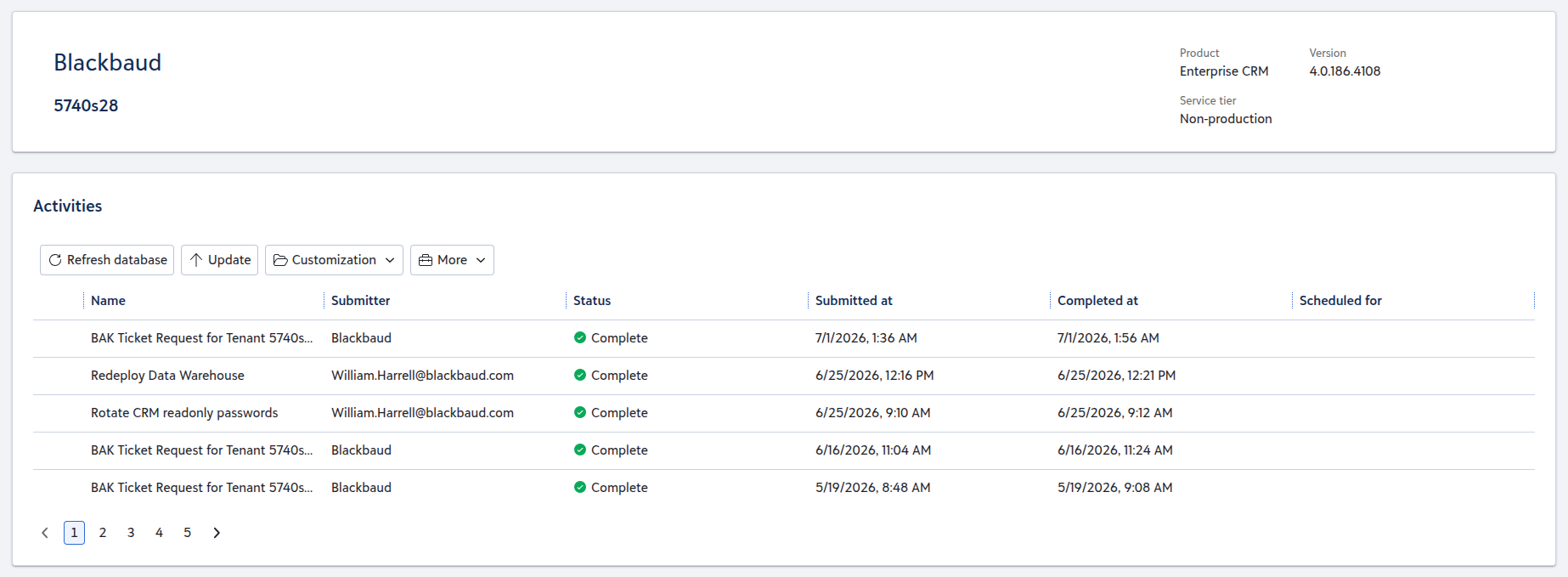
Task: Click submitter William.Harrell for Rotate CRM passwords
Action: point(422,413)
